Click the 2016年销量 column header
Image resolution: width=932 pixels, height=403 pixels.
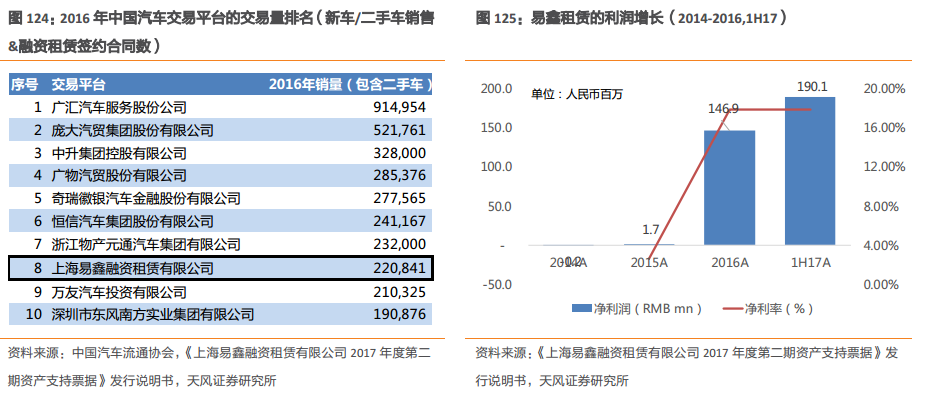tap(347, 84)
